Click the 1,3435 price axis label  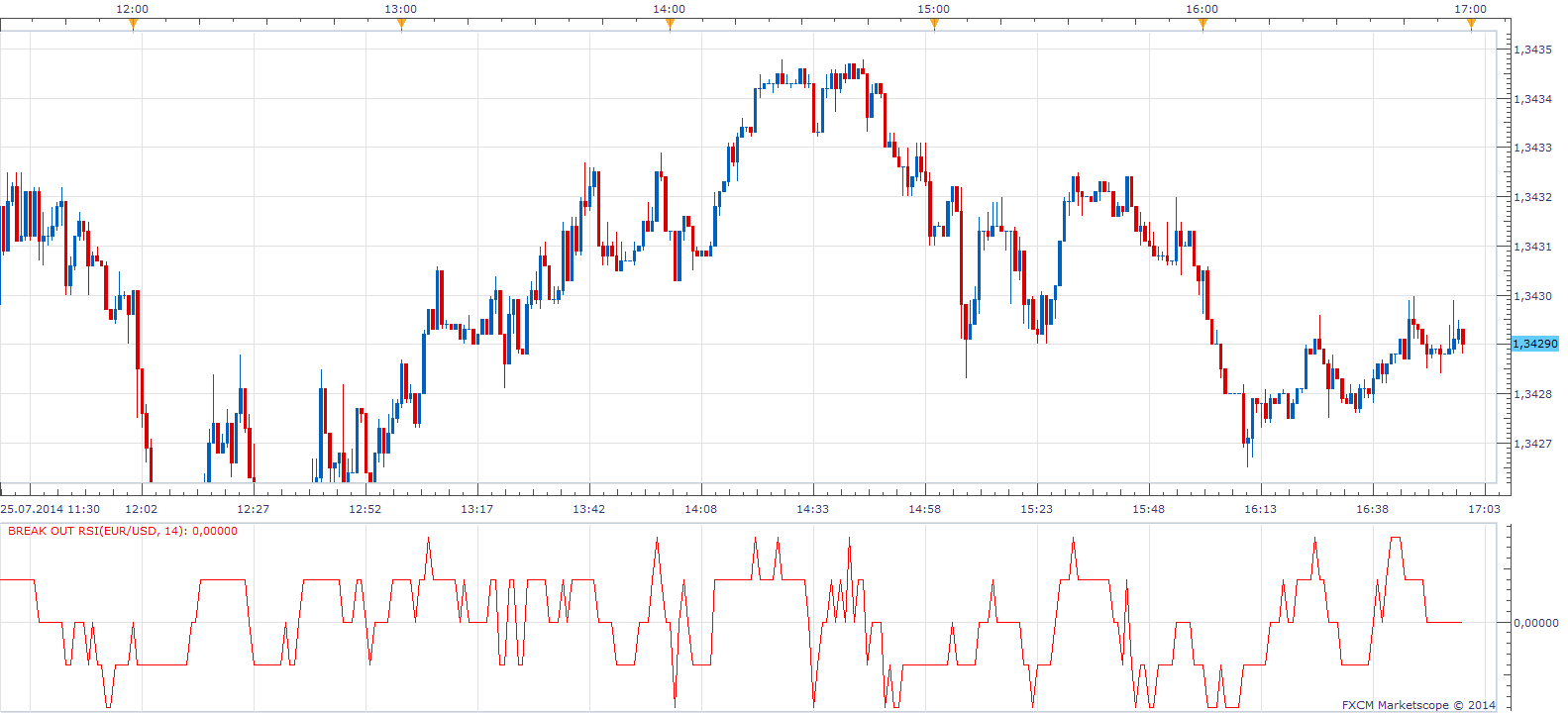(1532, 50)
